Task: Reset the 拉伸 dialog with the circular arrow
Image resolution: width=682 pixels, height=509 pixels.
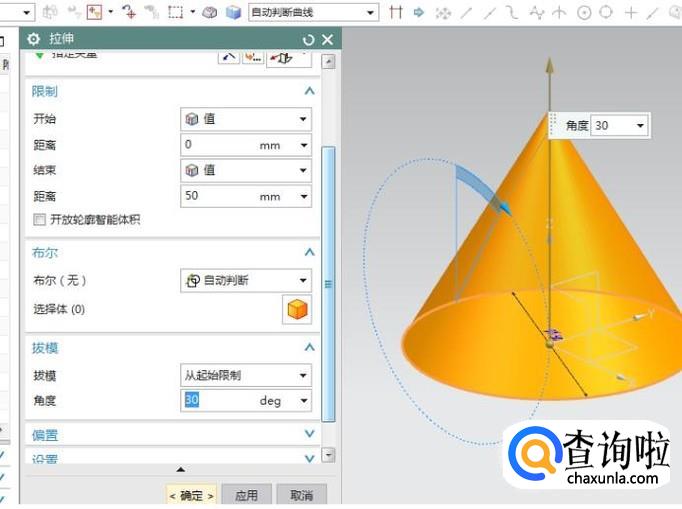Action: 308,40
